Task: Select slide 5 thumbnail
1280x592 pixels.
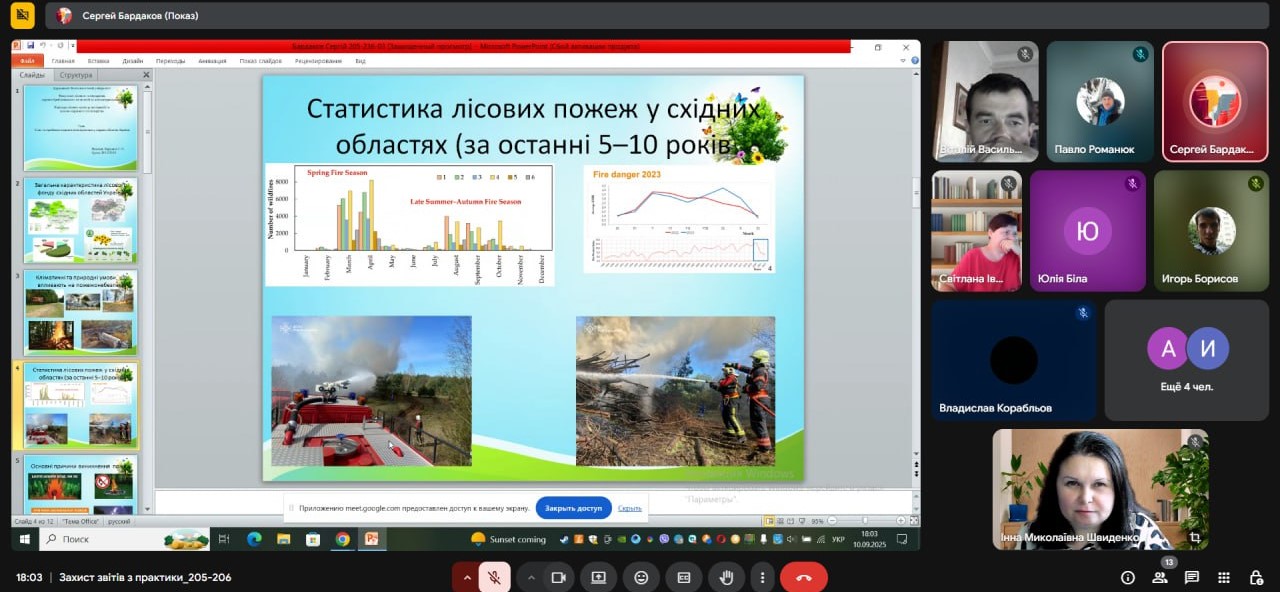Action: (x=81, y=486)
